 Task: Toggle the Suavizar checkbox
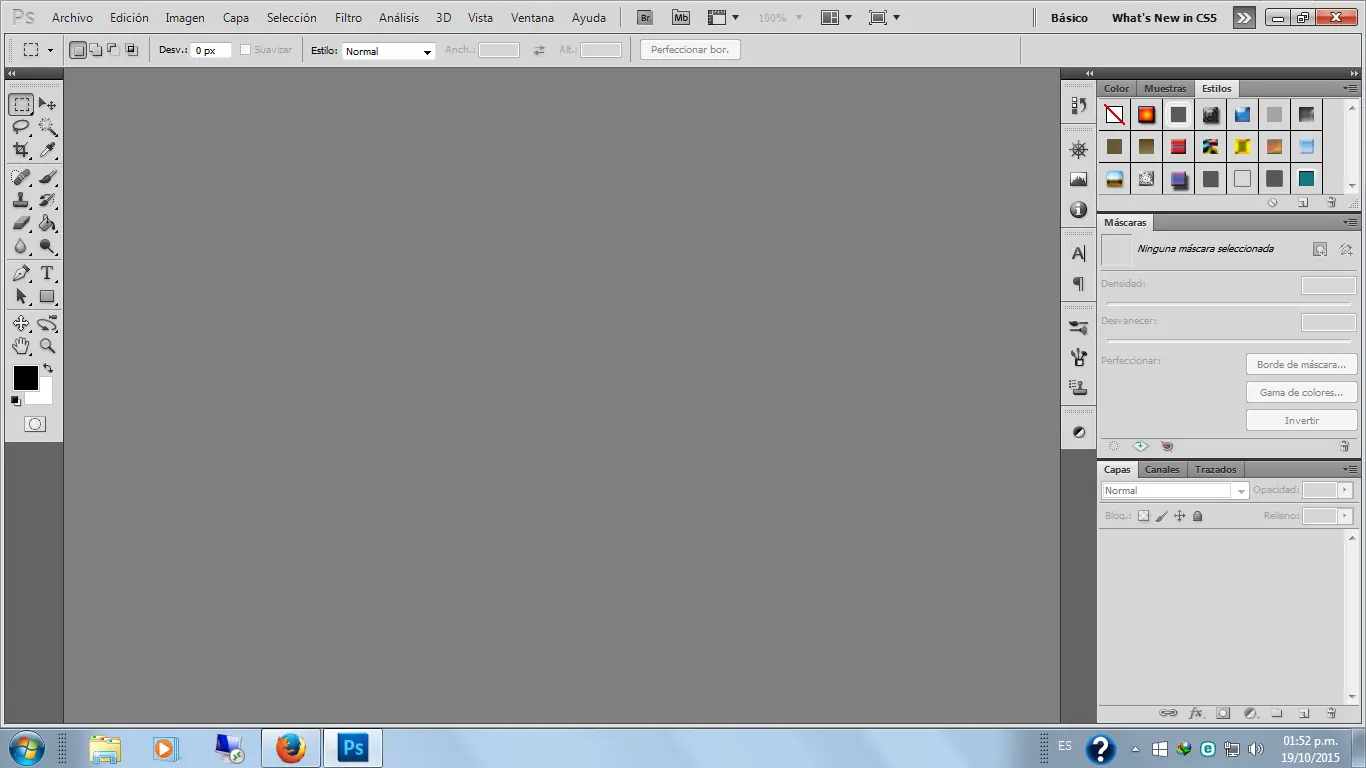pyautogui.click(x=246, y=50)
